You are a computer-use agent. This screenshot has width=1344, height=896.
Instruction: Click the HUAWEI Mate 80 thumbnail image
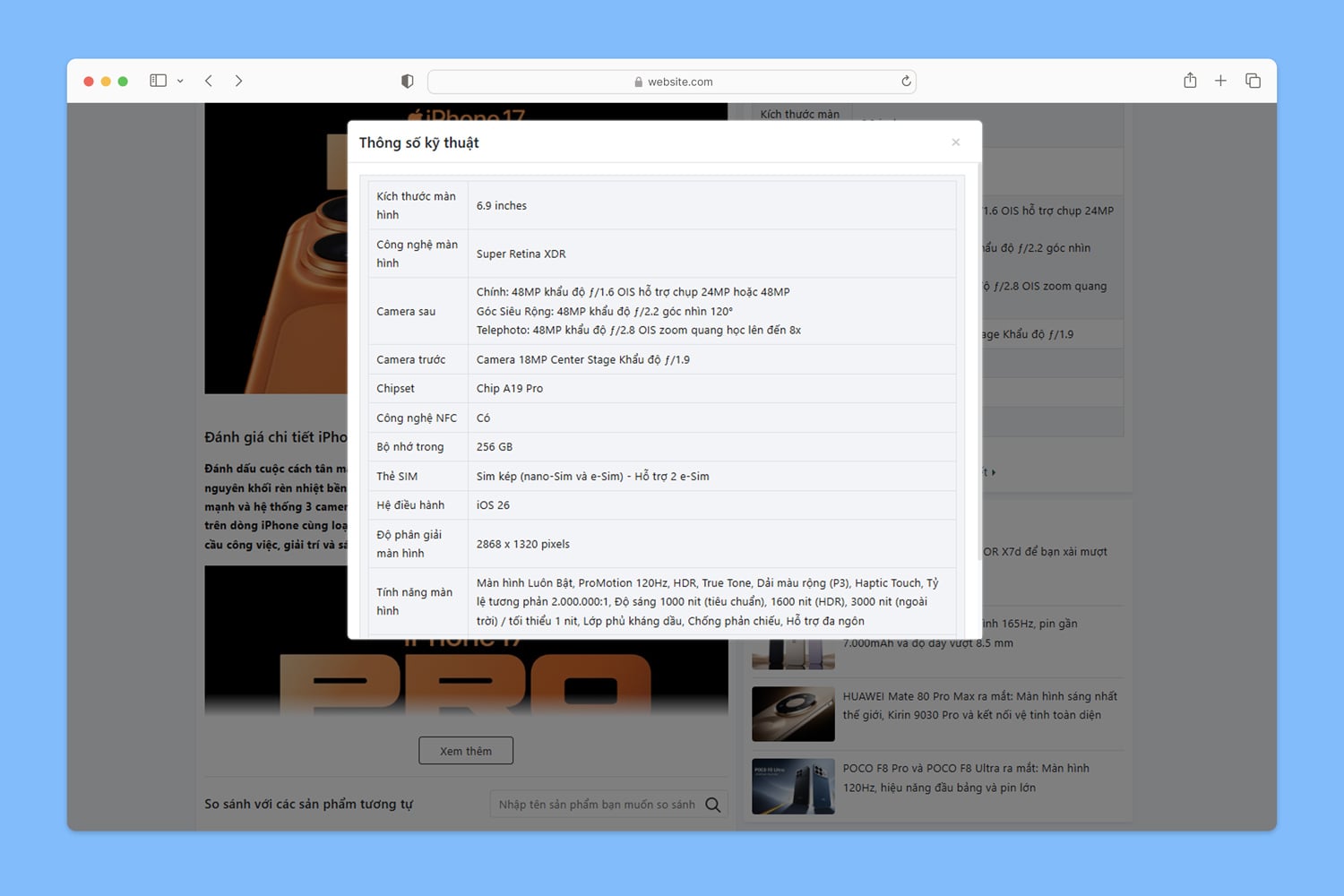tap(793, 714)
